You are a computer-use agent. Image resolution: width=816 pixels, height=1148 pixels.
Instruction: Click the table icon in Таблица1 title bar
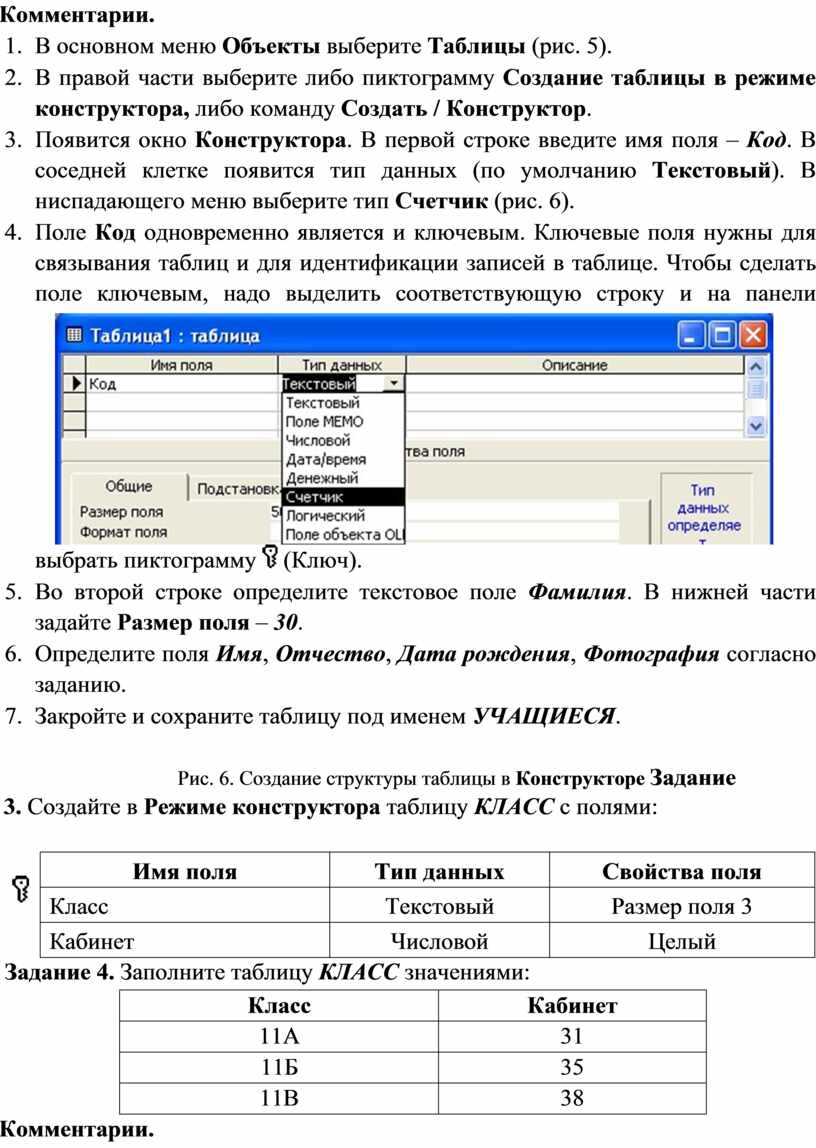coord(73,335)
